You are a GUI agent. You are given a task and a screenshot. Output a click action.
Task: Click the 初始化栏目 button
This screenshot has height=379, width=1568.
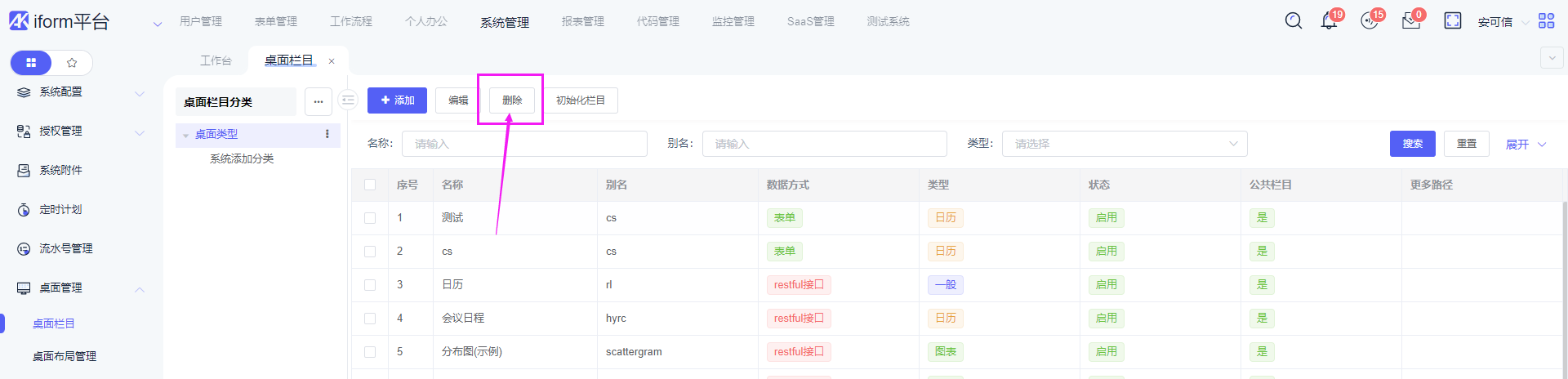pyautogui.click(x=580, y=100)
